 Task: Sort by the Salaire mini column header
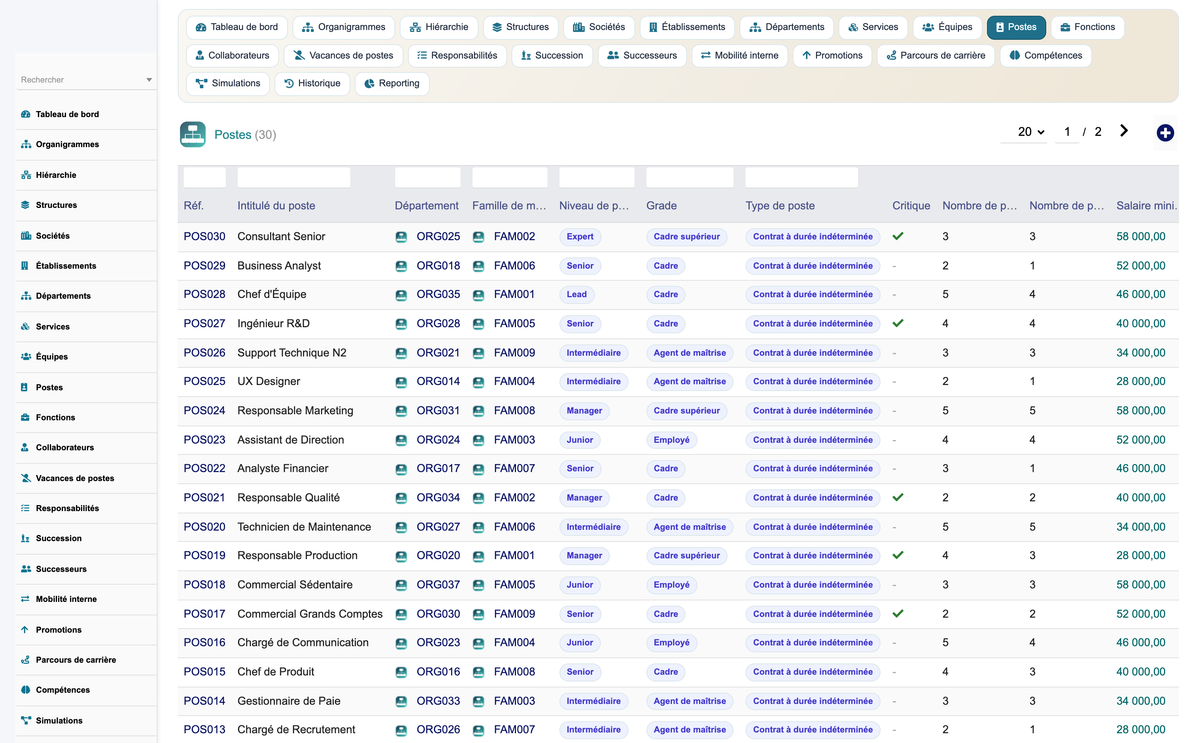pyautogui.click(x=1146, y=206)
